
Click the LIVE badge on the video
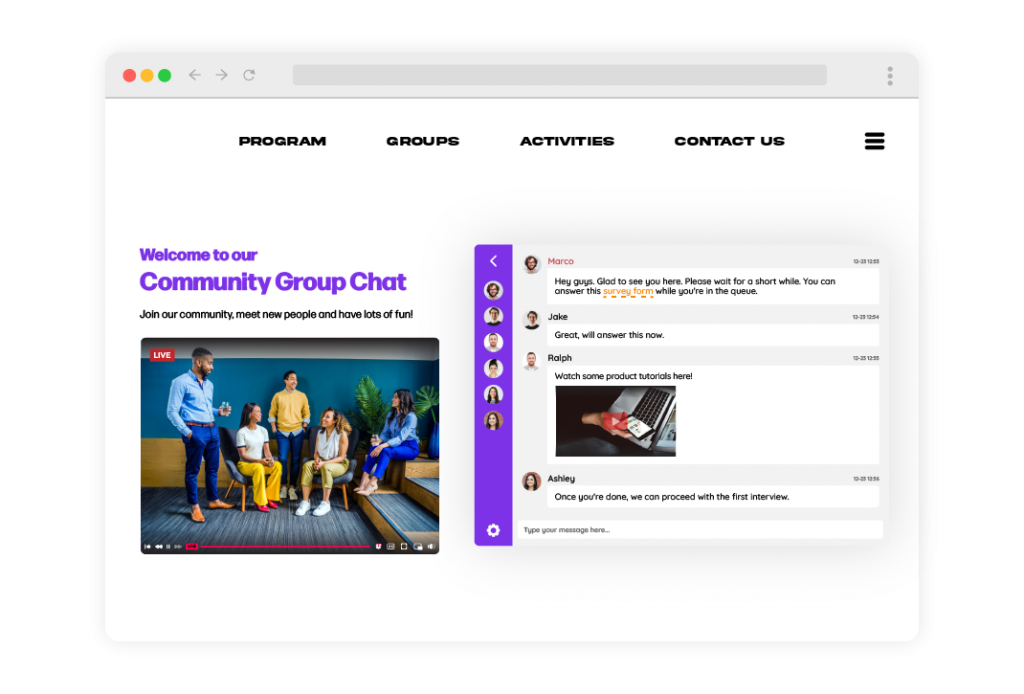click(x=161, y=354)
